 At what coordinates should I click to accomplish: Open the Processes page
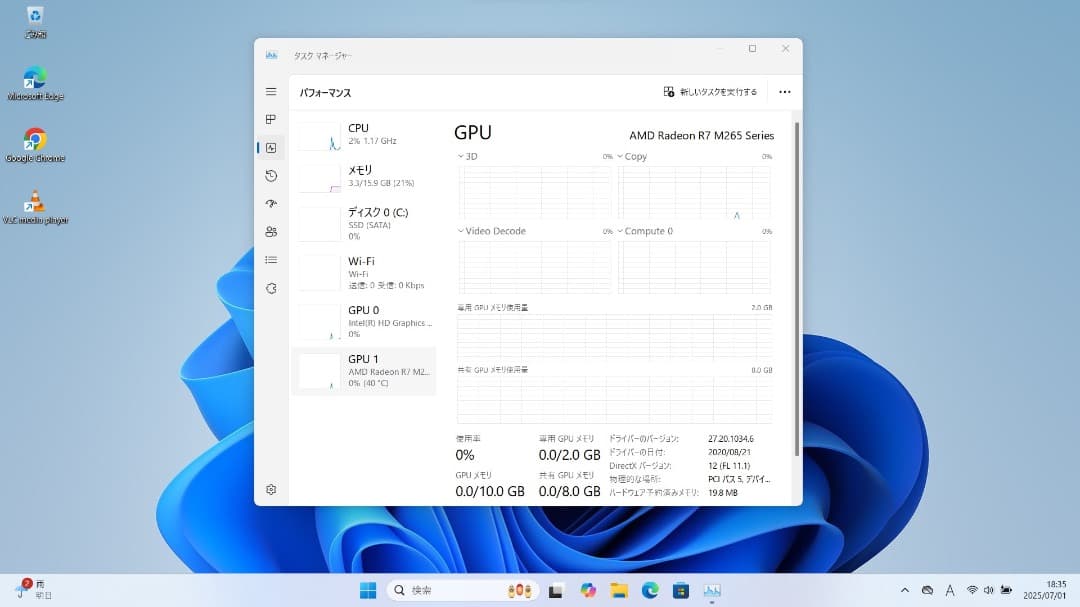click(270, 119)
